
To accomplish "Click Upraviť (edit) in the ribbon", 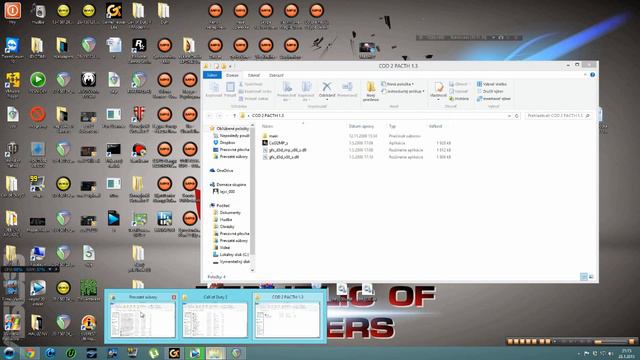I will point(458,91).
